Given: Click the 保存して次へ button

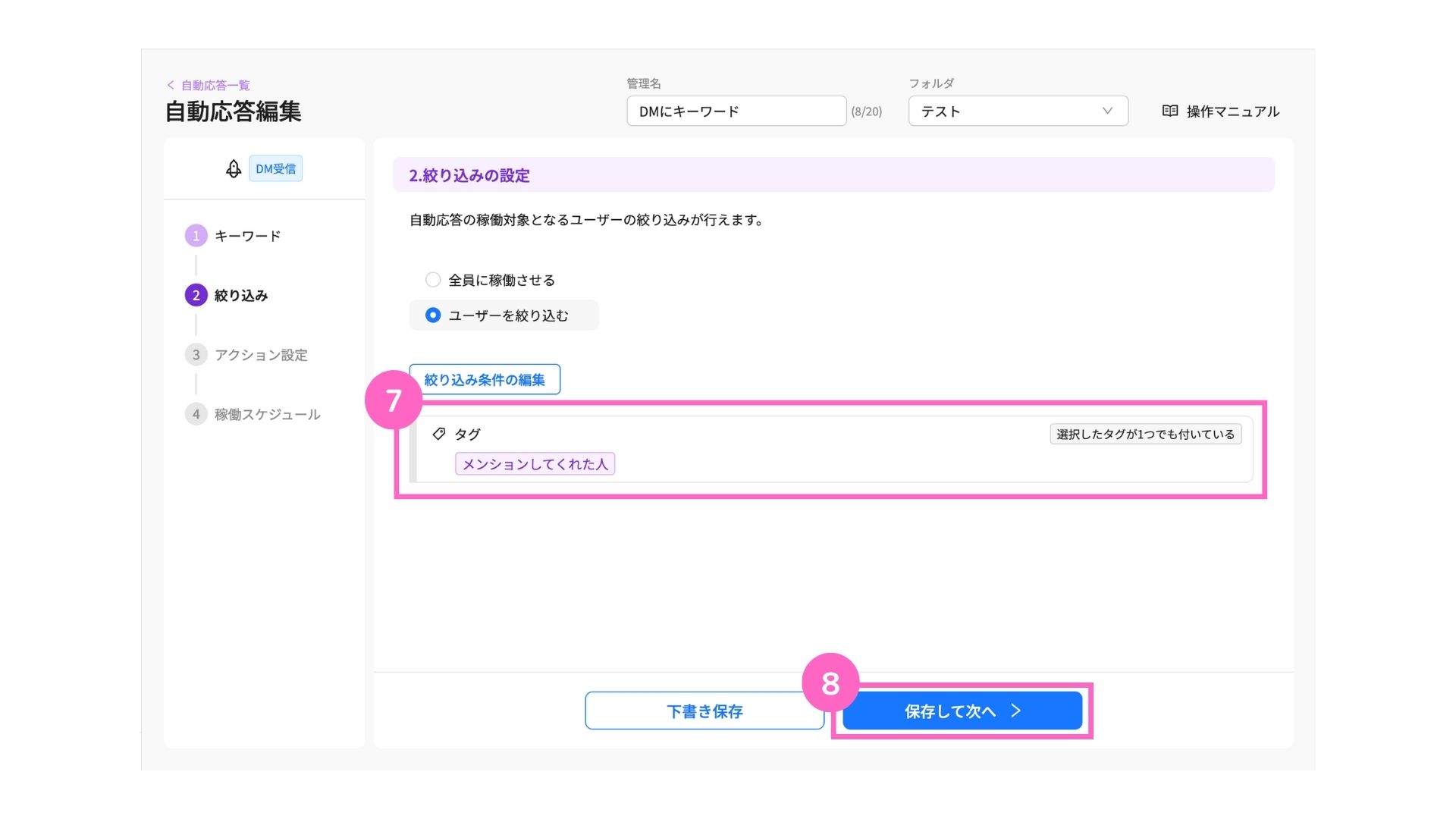Looking at the screenshot, I should coord(962,711).
